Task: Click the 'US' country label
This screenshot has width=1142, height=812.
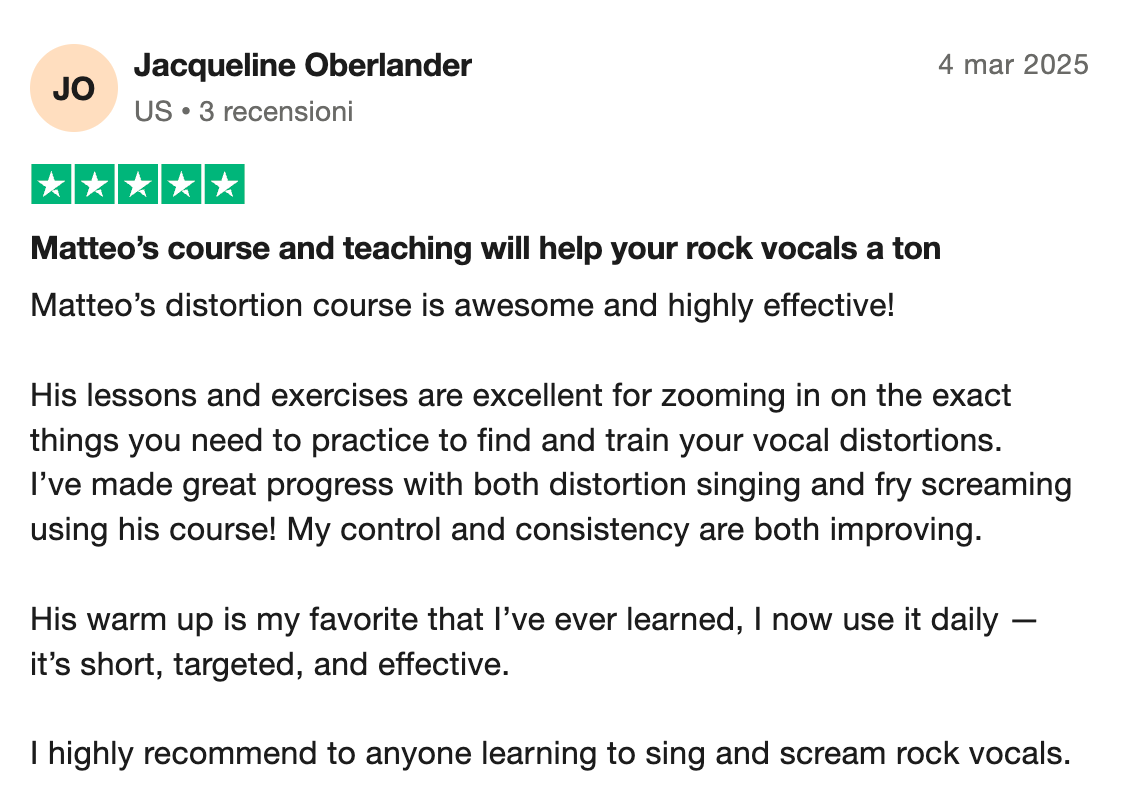Action: [153, 111]
